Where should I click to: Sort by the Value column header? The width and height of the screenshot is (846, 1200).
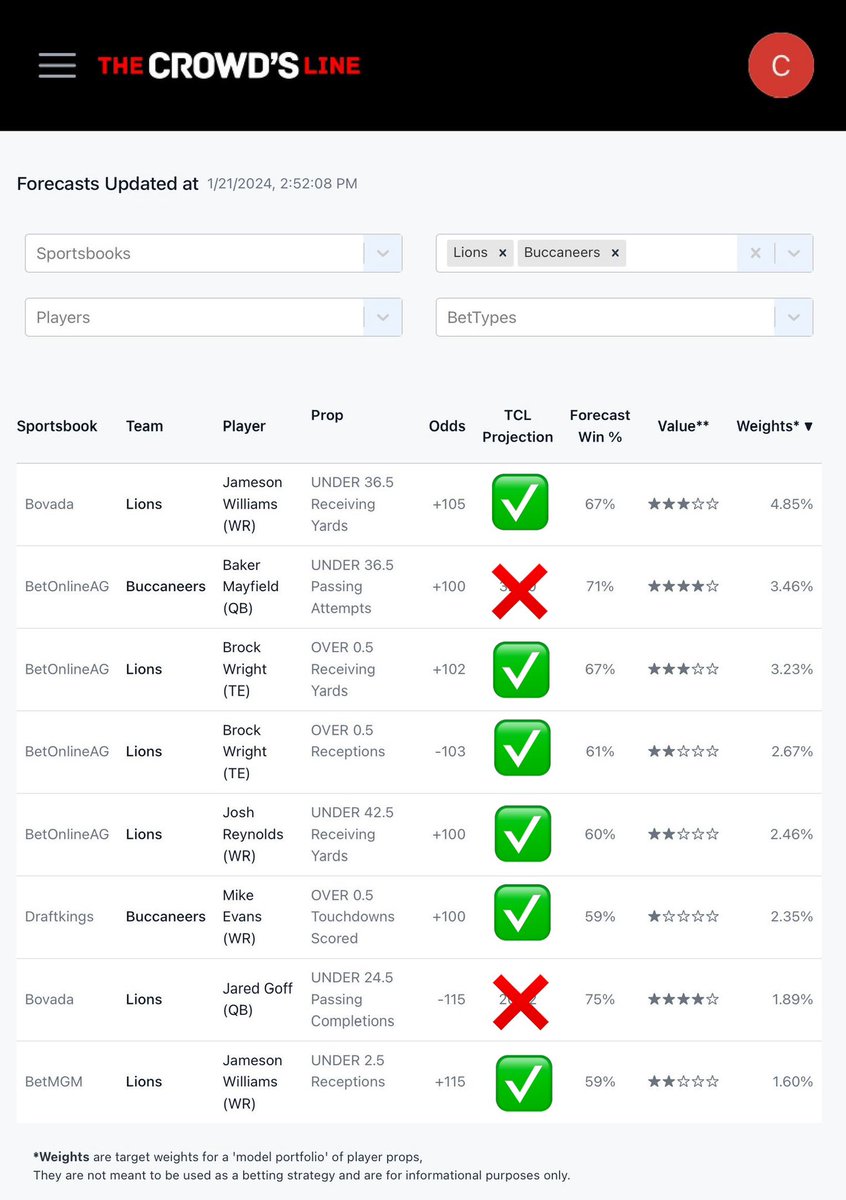point(683,426)
